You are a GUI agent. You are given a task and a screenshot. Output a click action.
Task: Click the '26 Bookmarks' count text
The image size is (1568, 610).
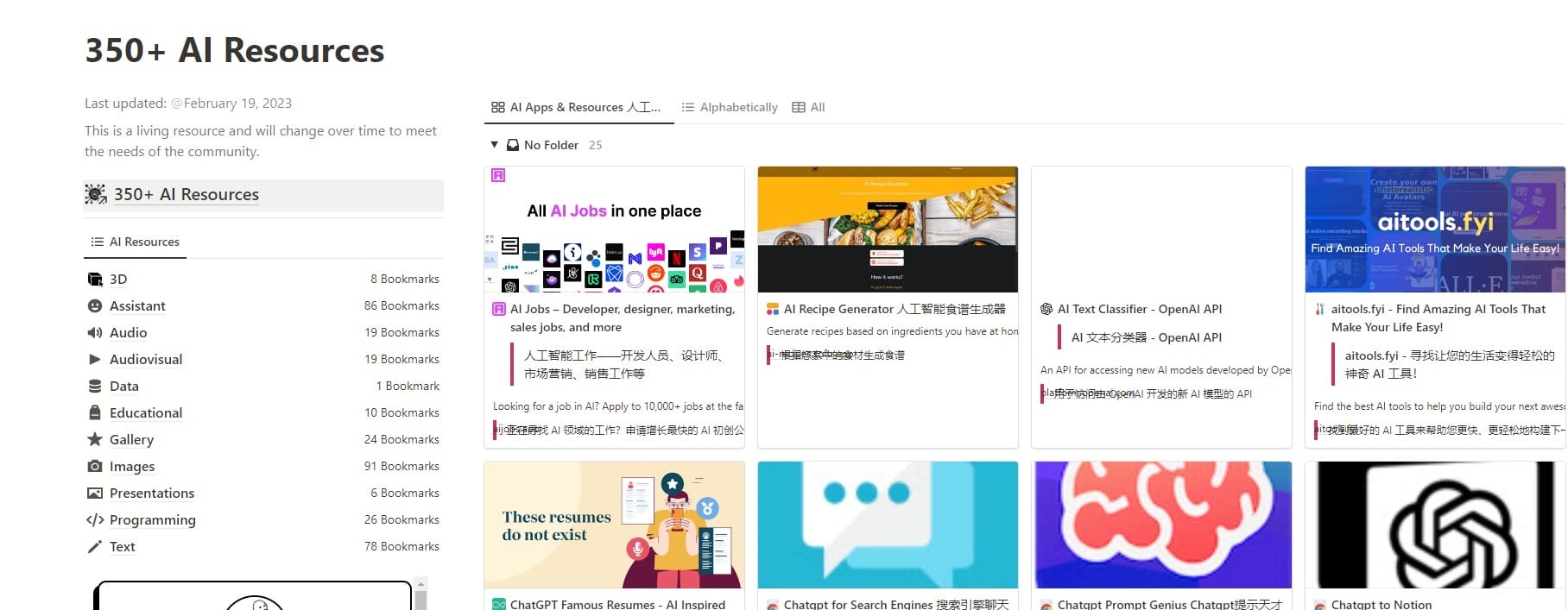coord(401,519)
